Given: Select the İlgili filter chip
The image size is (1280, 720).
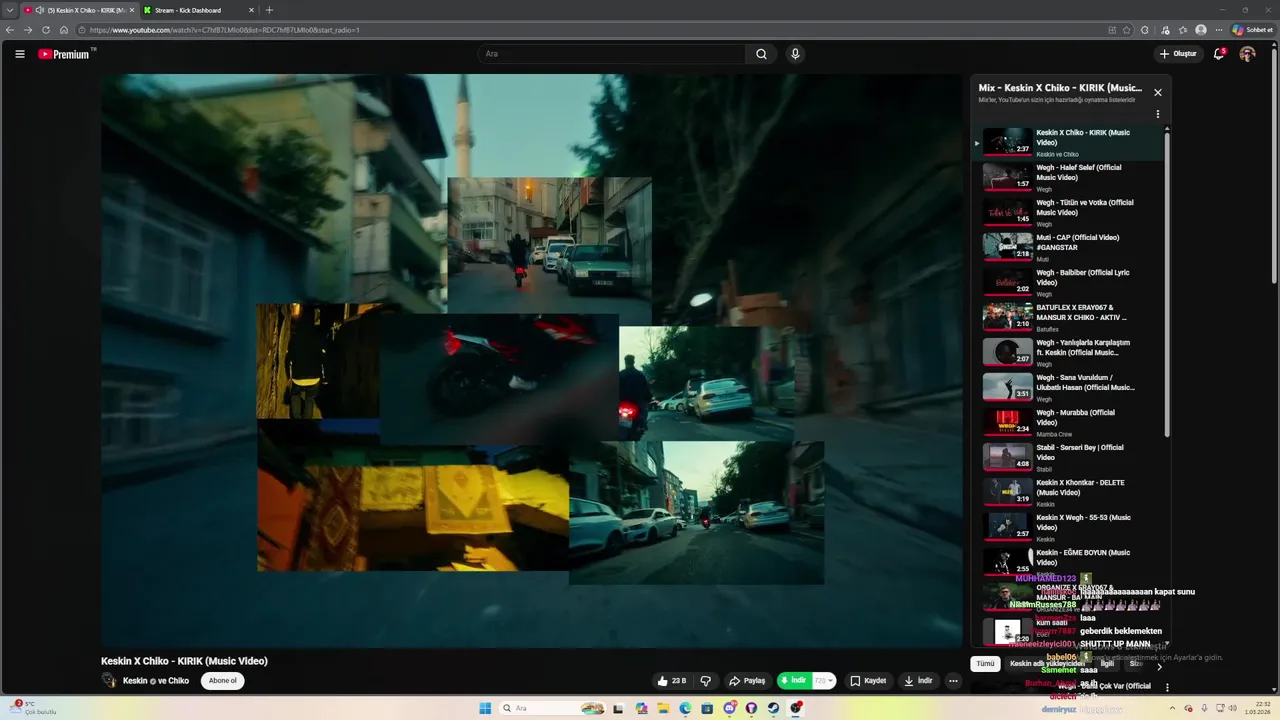Looking at the screenshot, I should pos(1107,664).
